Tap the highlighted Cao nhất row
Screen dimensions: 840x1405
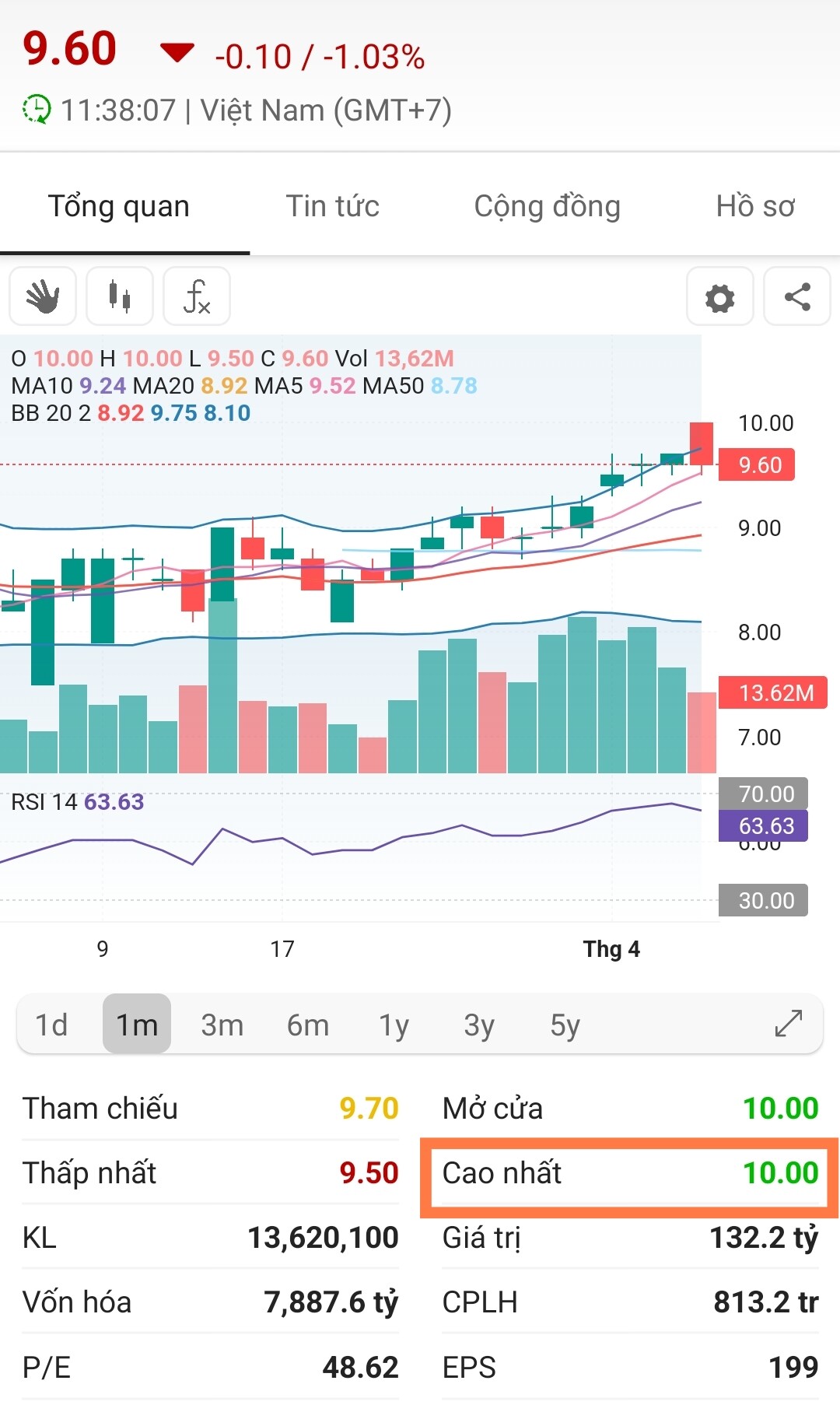(629, 1173)
